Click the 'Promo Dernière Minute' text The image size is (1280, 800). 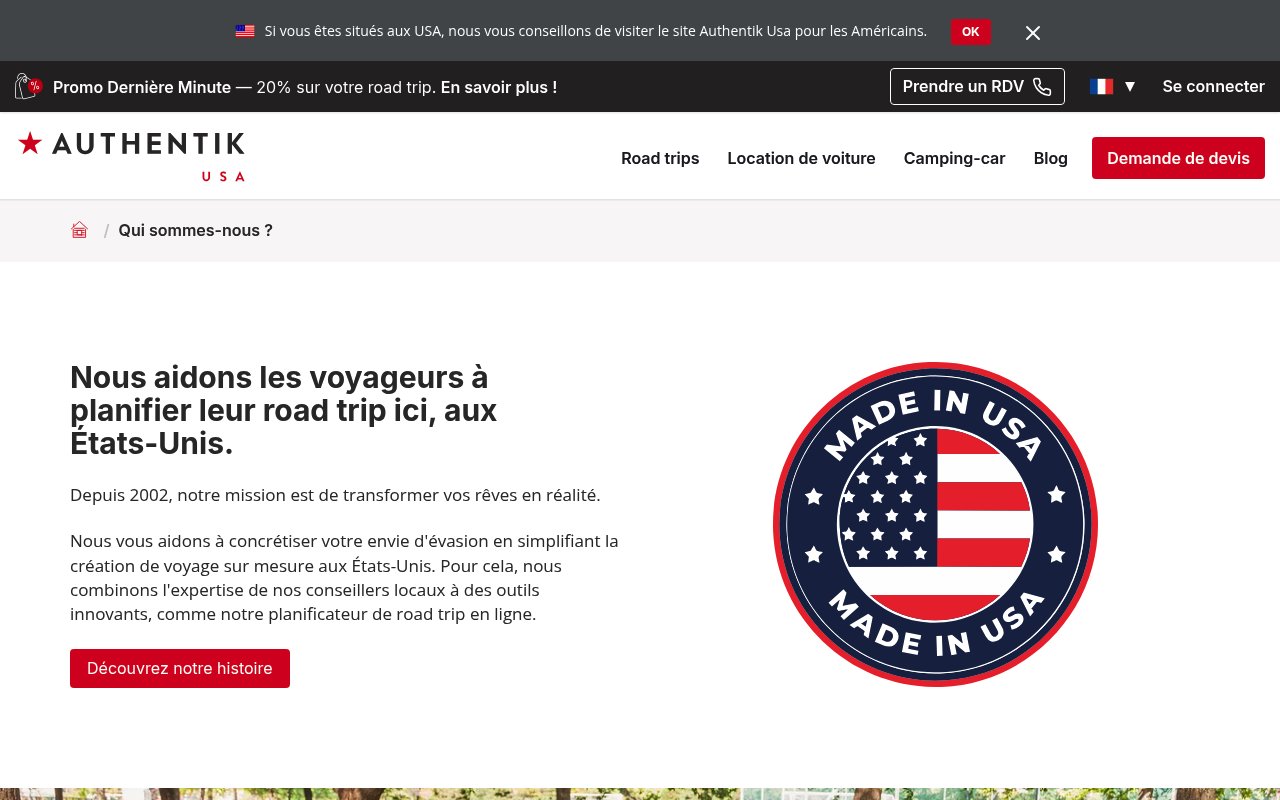[x=142, y=87]
